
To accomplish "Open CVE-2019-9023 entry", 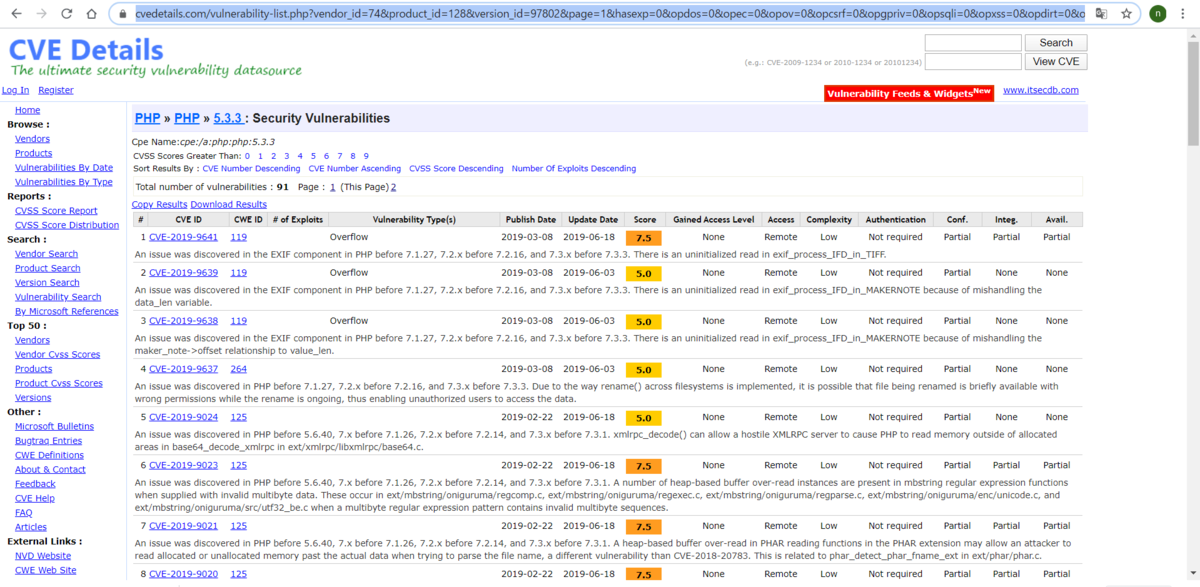I will (183, 465).
